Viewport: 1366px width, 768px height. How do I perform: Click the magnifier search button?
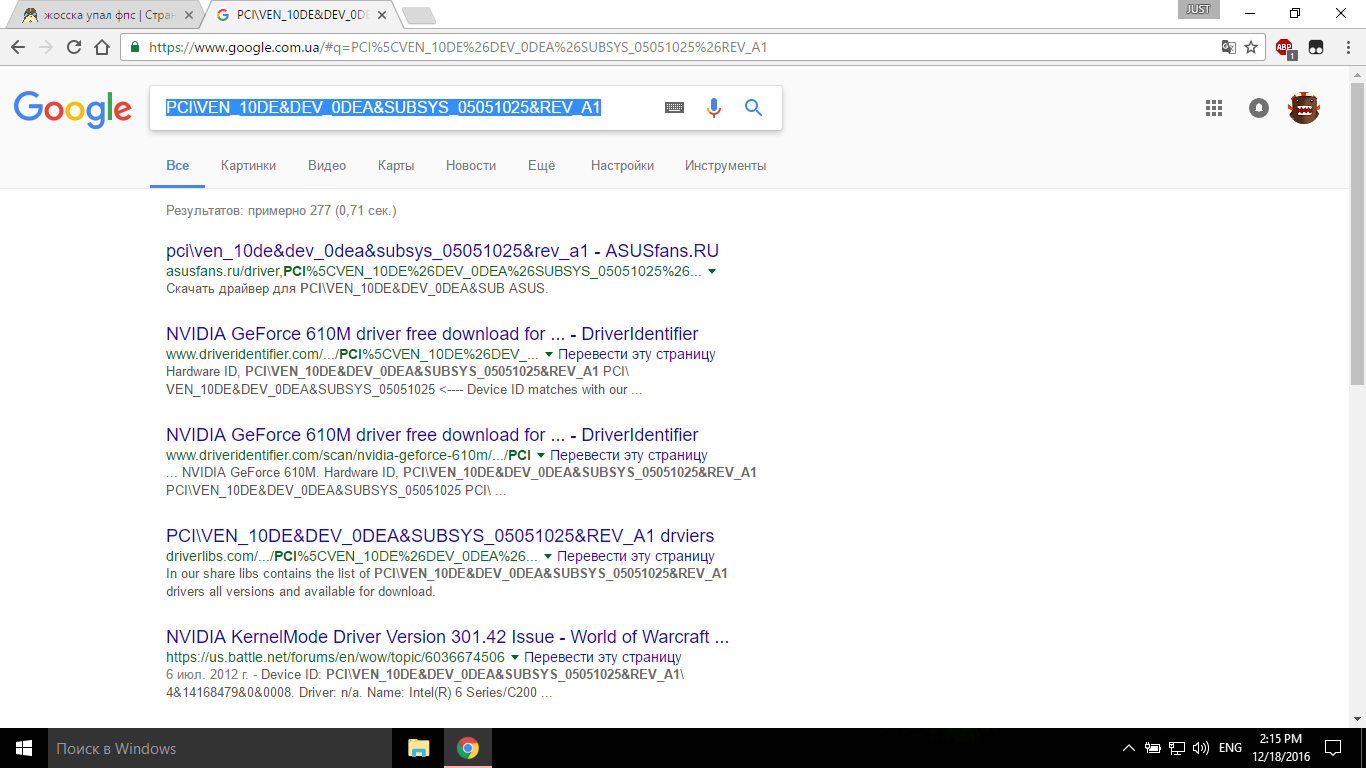[754, 108]
